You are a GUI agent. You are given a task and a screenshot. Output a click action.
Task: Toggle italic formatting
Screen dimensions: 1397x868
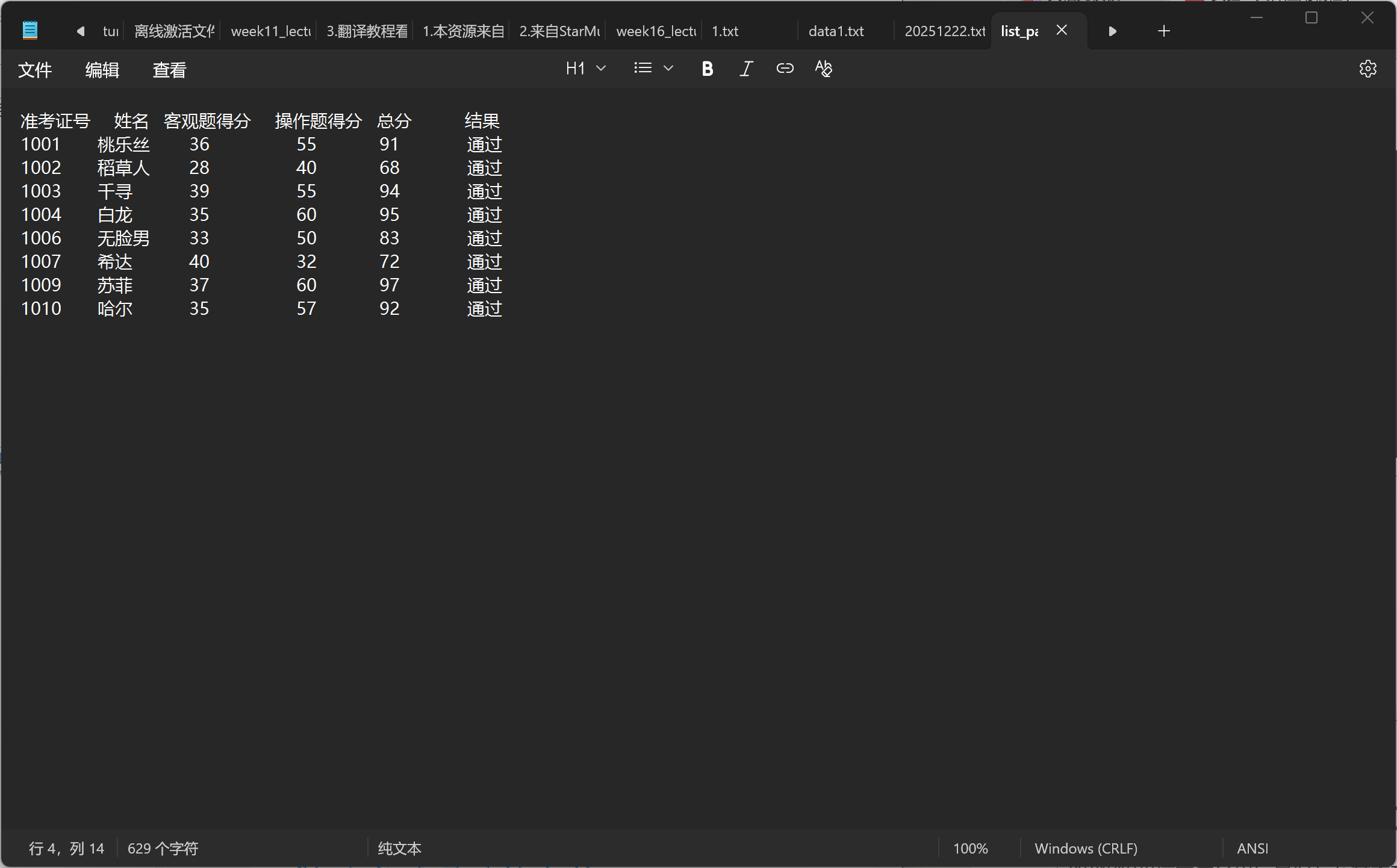pos(746,69)
